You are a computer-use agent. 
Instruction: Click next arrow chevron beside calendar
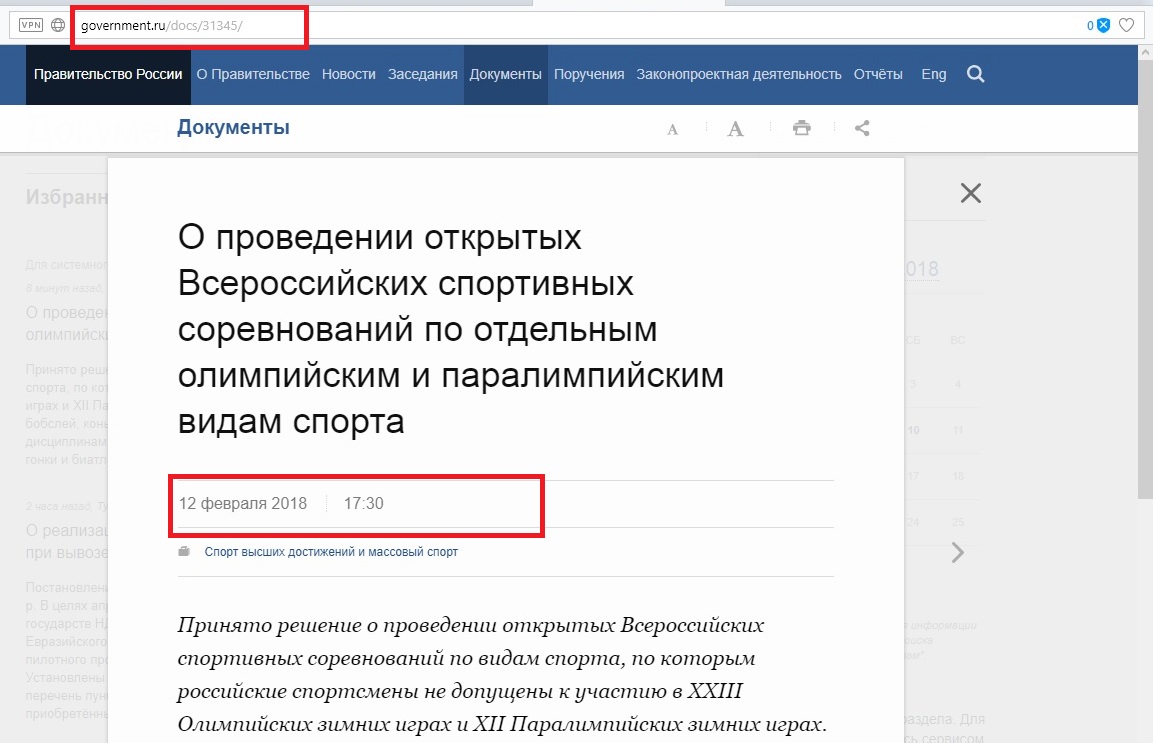[x=957, y=552]
